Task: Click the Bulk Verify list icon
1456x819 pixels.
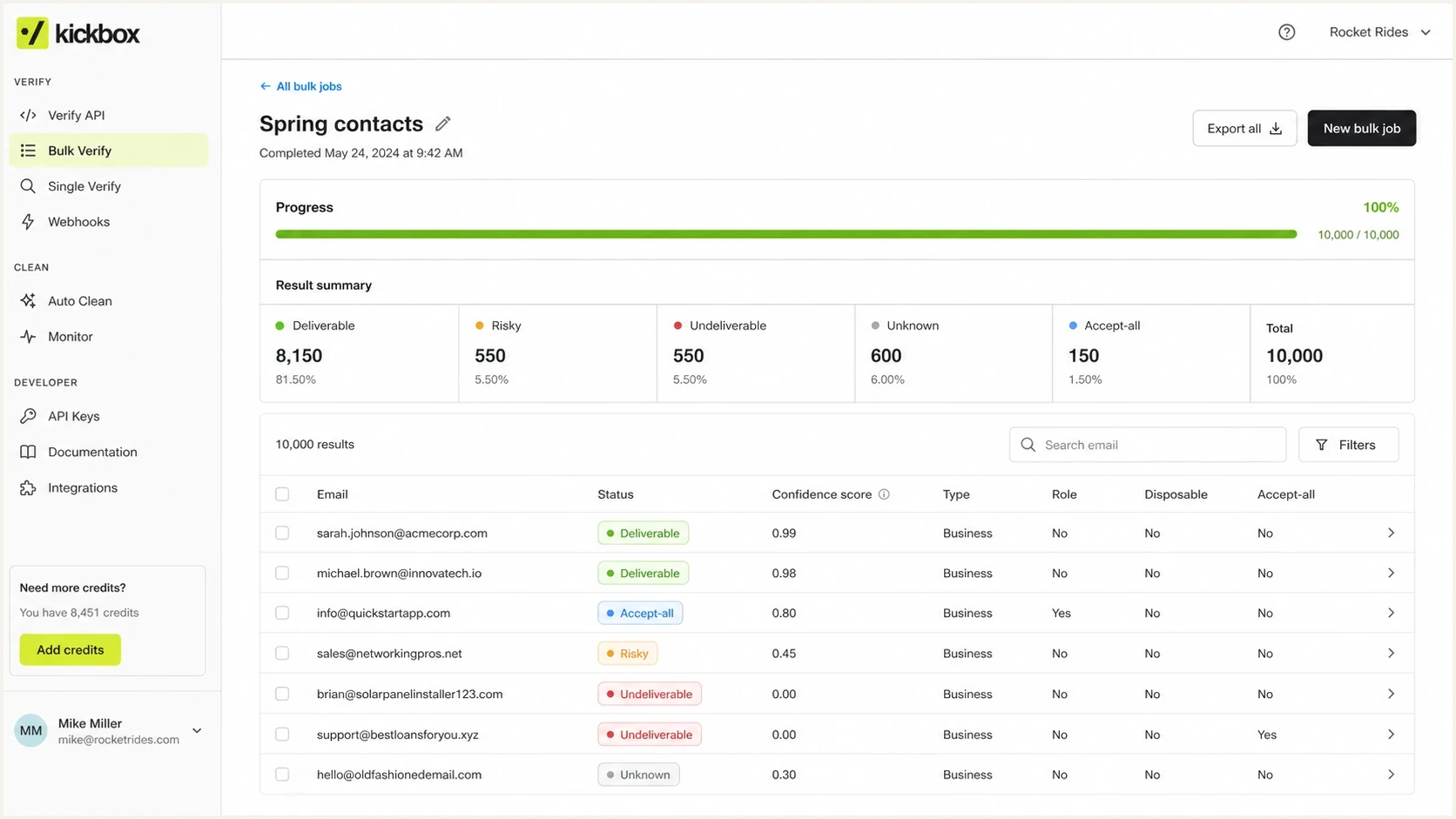Action: pyautogui.click(x=28, y=151)
